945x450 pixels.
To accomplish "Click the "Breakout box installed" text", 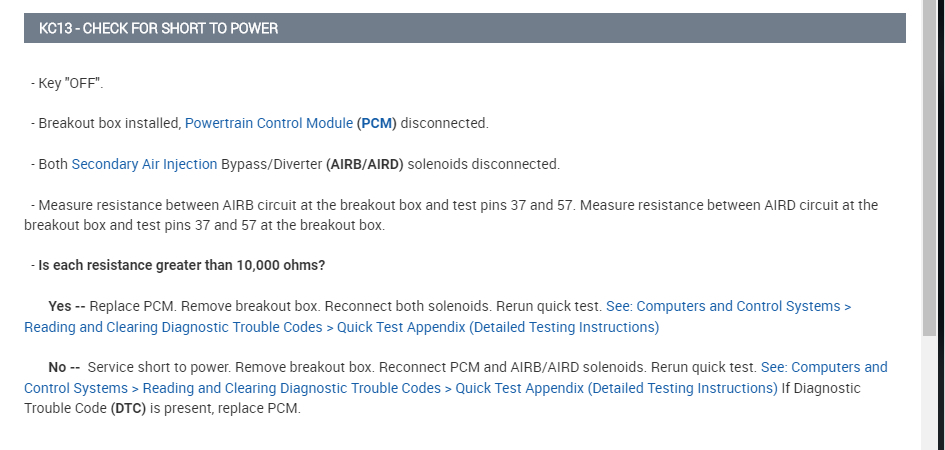I will [109, 123].
